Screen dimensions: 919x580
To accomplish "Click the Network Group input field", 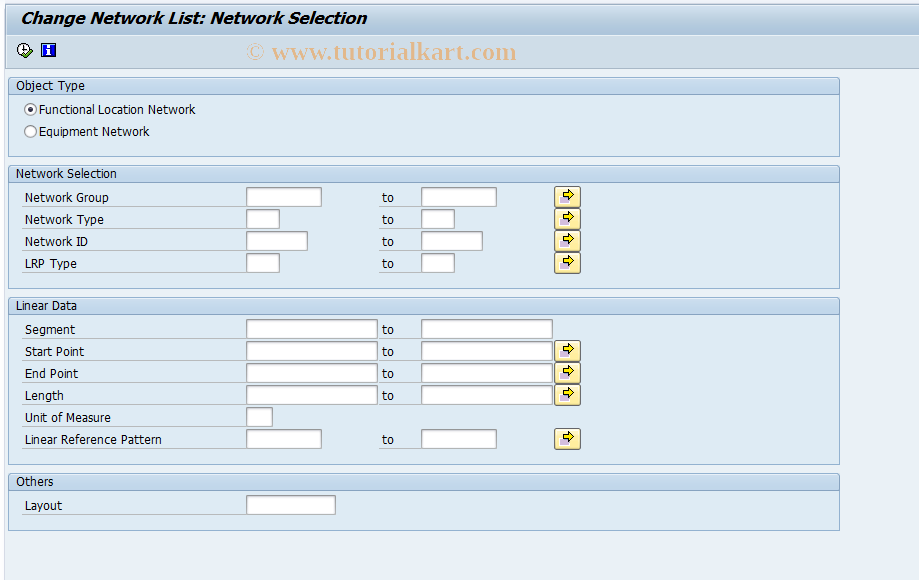I will [x=283, y=196].
